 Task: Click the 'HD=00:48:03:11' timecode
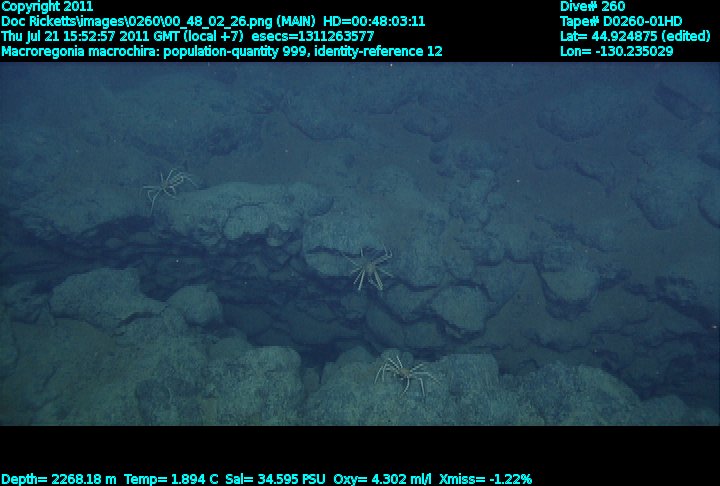(374, 22)
